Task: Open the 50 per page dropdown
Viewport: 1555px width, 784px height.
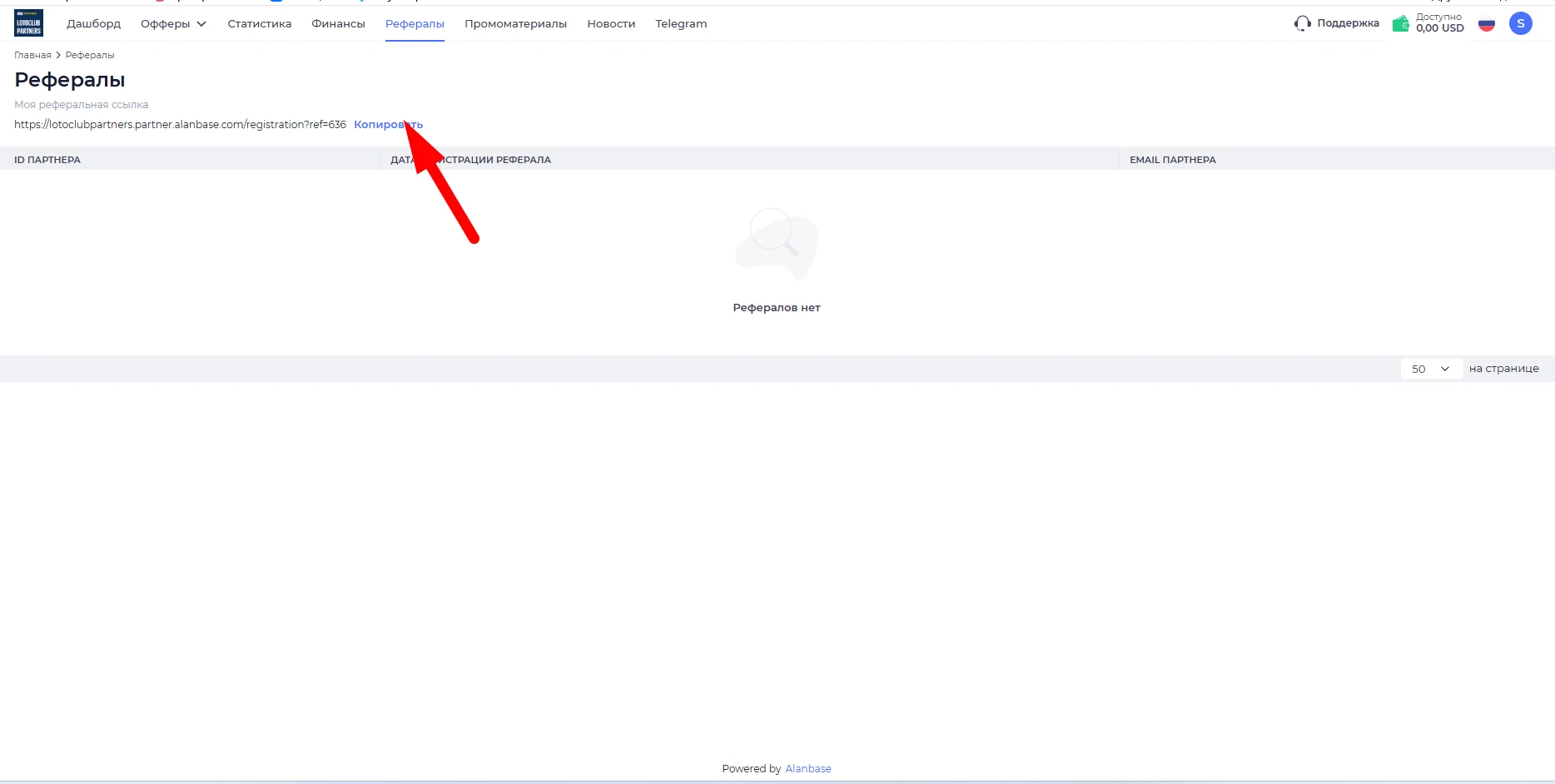Action: 1432,369
